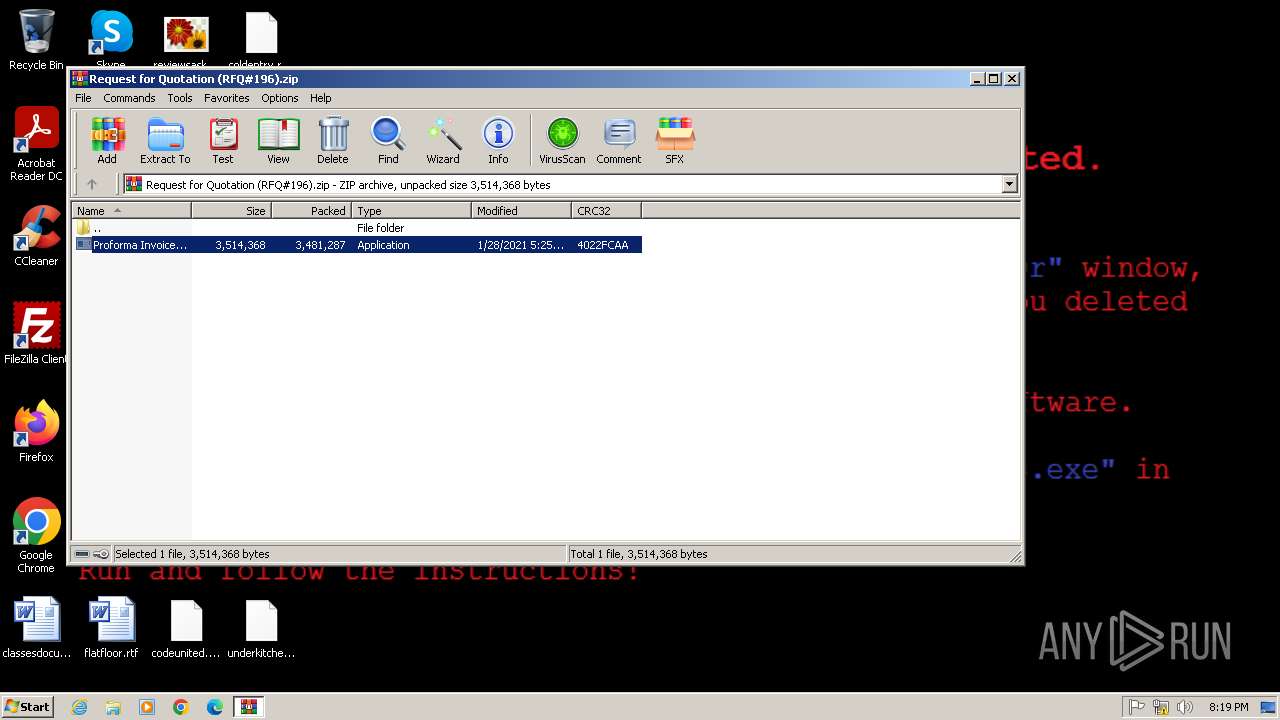This screenshot has width=1280, height=720.
Task: Launch CCleaner from the desktop
Action: [36, 236]
